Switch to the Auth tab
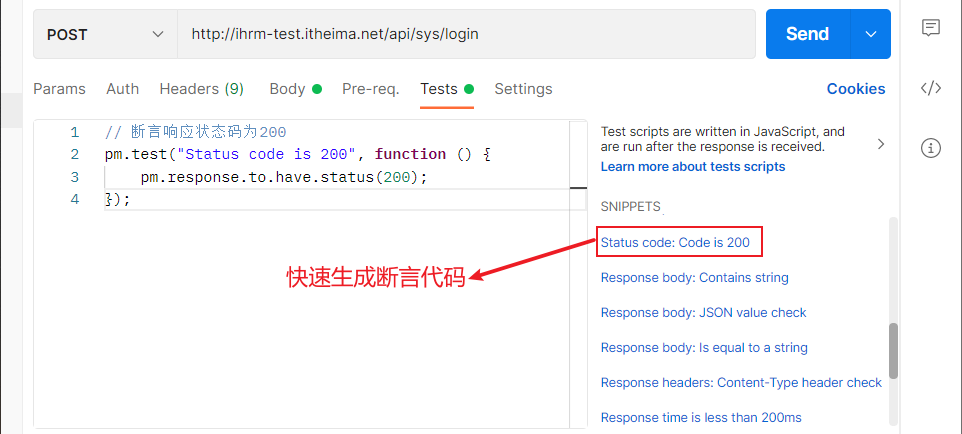Viewport: 962px width, 434px height. [x=122, y=89]
